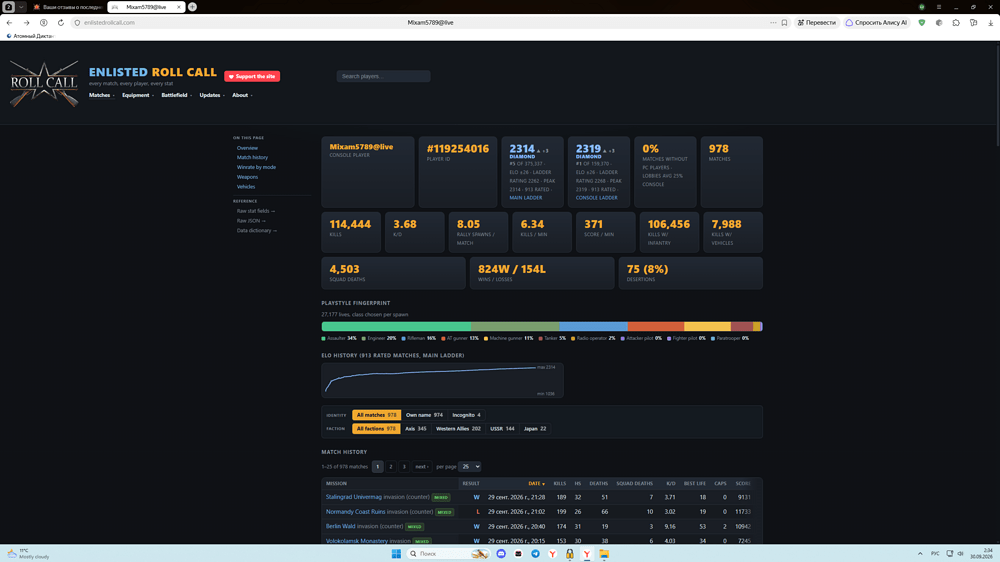
Task: Open the Normandy Coast Ruins match
Action: (x=355, y=512)
